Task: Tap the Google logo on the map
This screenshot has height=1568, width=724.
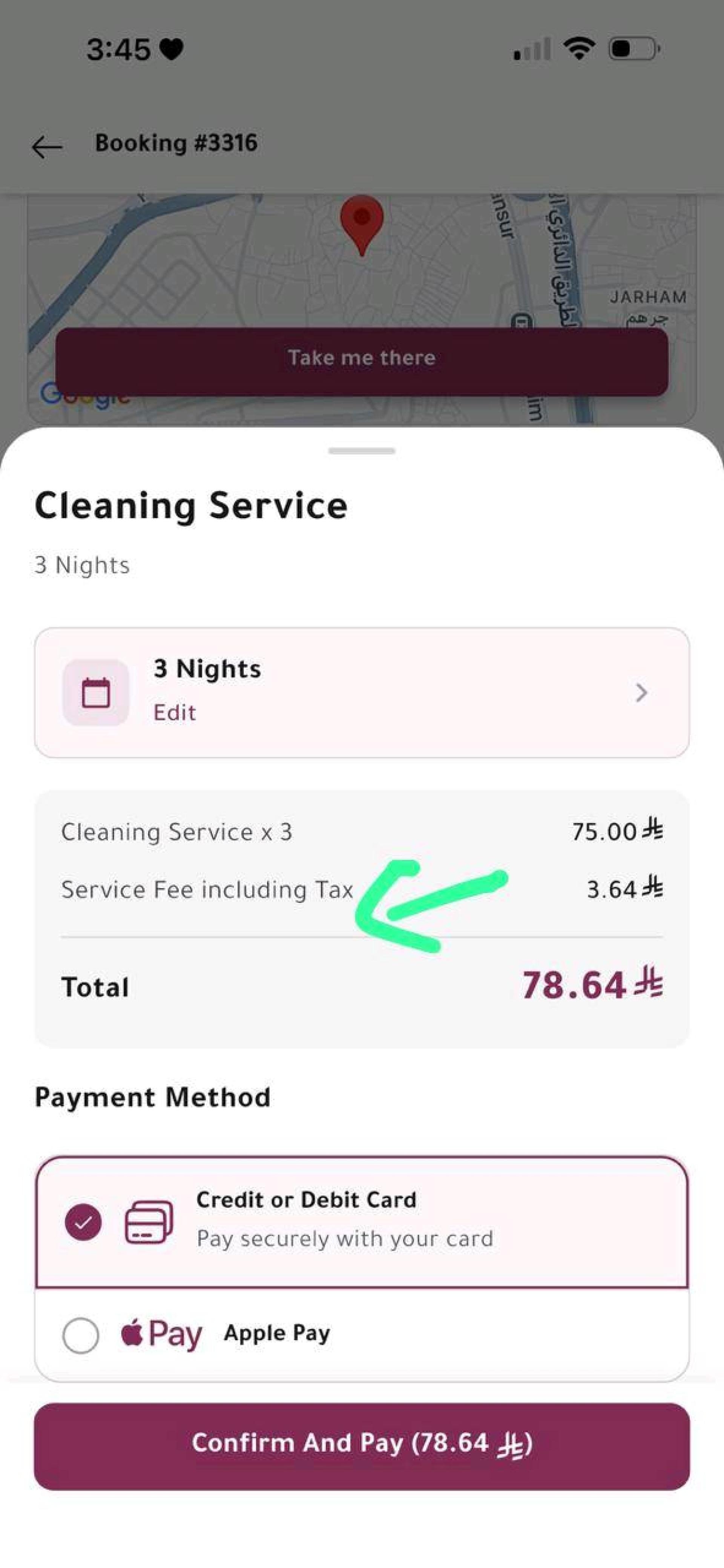Action: [84, 394]
